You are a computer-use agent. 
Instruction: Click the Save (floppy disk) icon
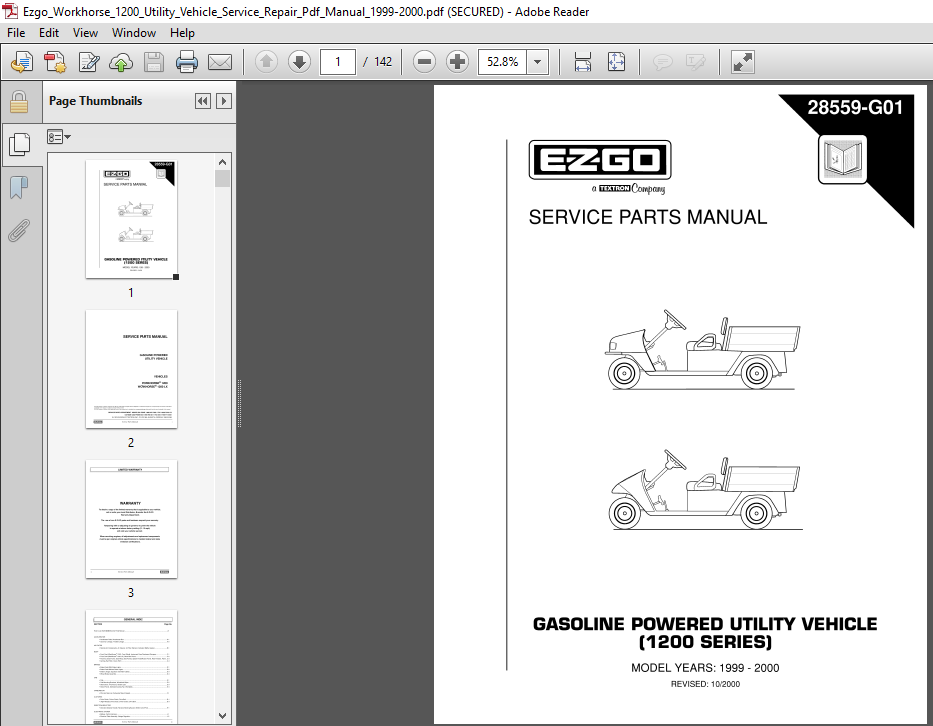[x=154, y=62]
